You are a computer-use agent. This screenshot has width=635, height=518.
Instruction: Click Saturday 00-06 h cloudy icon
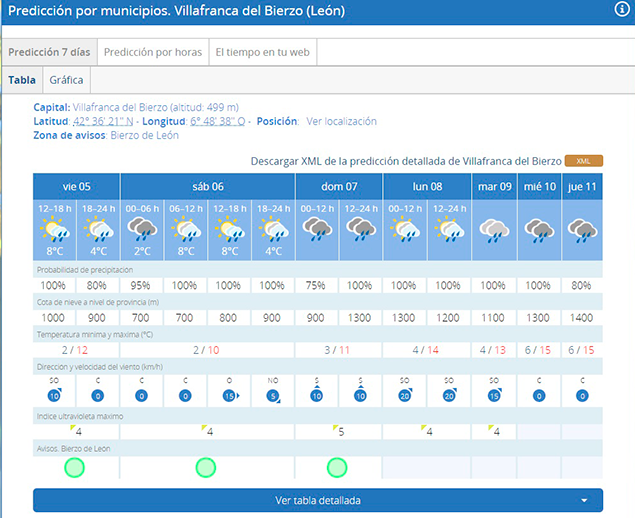point(142,231)
